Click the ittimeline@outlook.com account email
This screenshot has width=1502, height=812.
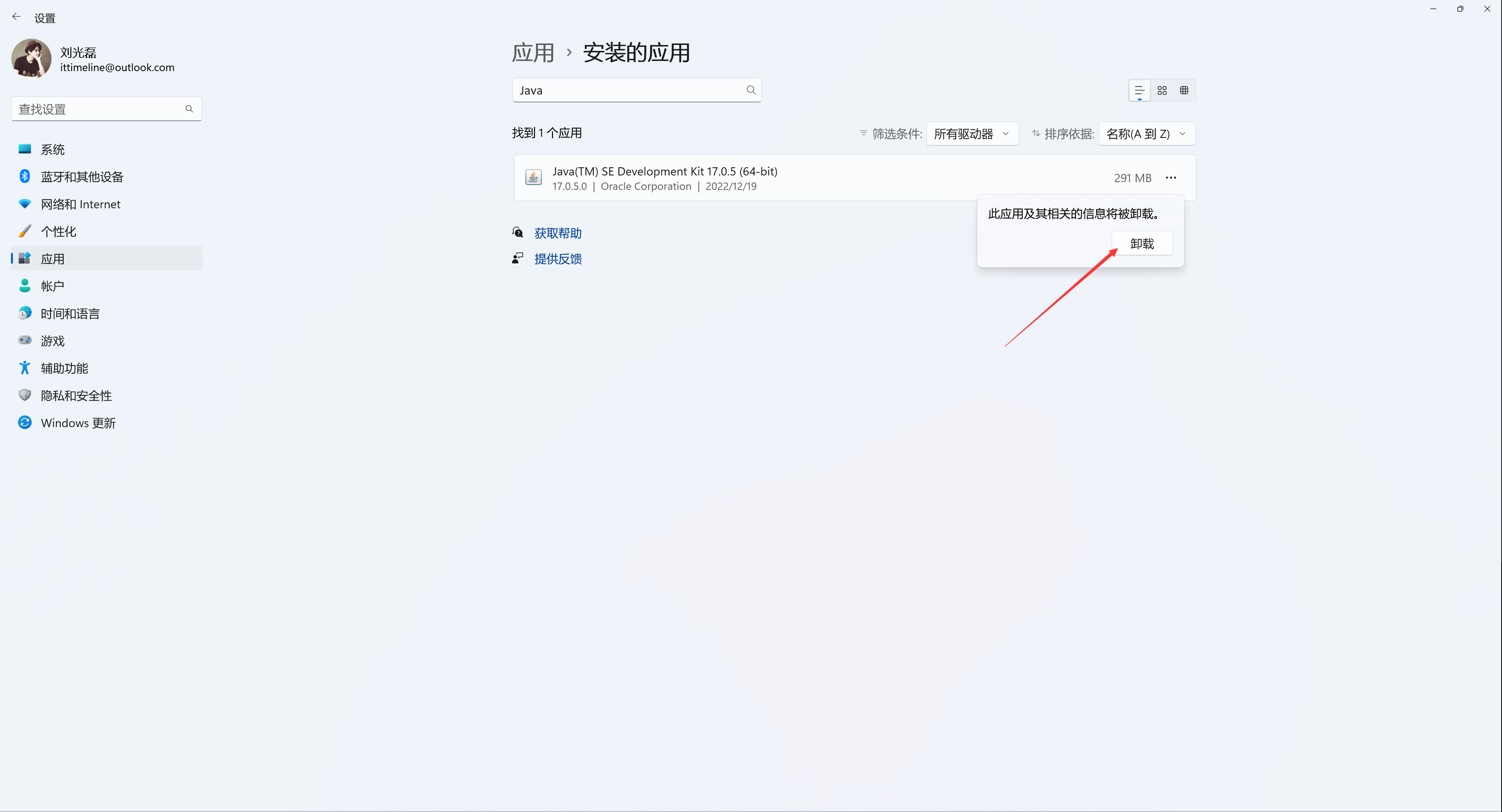click(x=117, y=68)
